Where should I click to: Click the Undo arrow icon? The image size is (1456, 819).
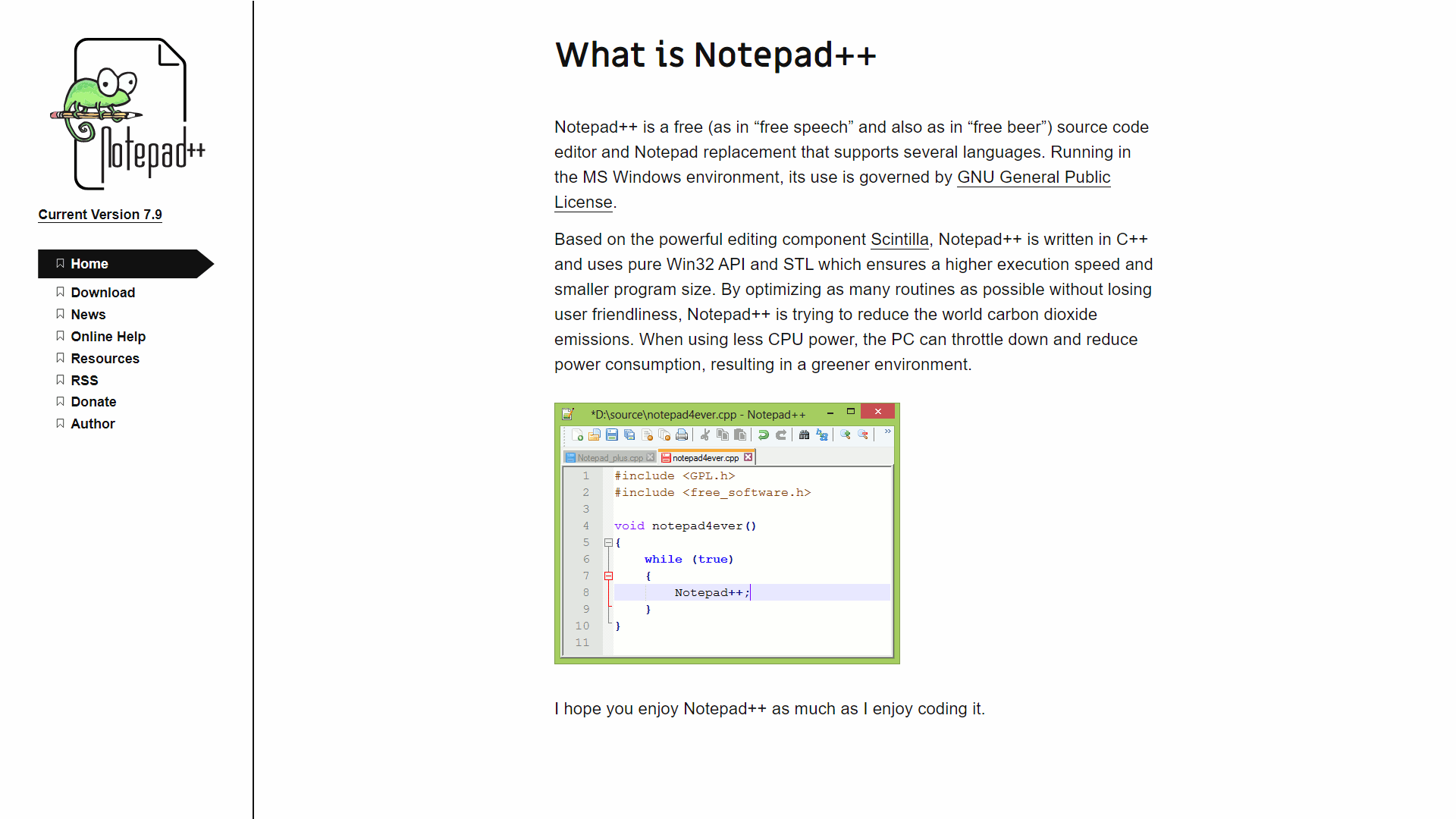[764, 435]
